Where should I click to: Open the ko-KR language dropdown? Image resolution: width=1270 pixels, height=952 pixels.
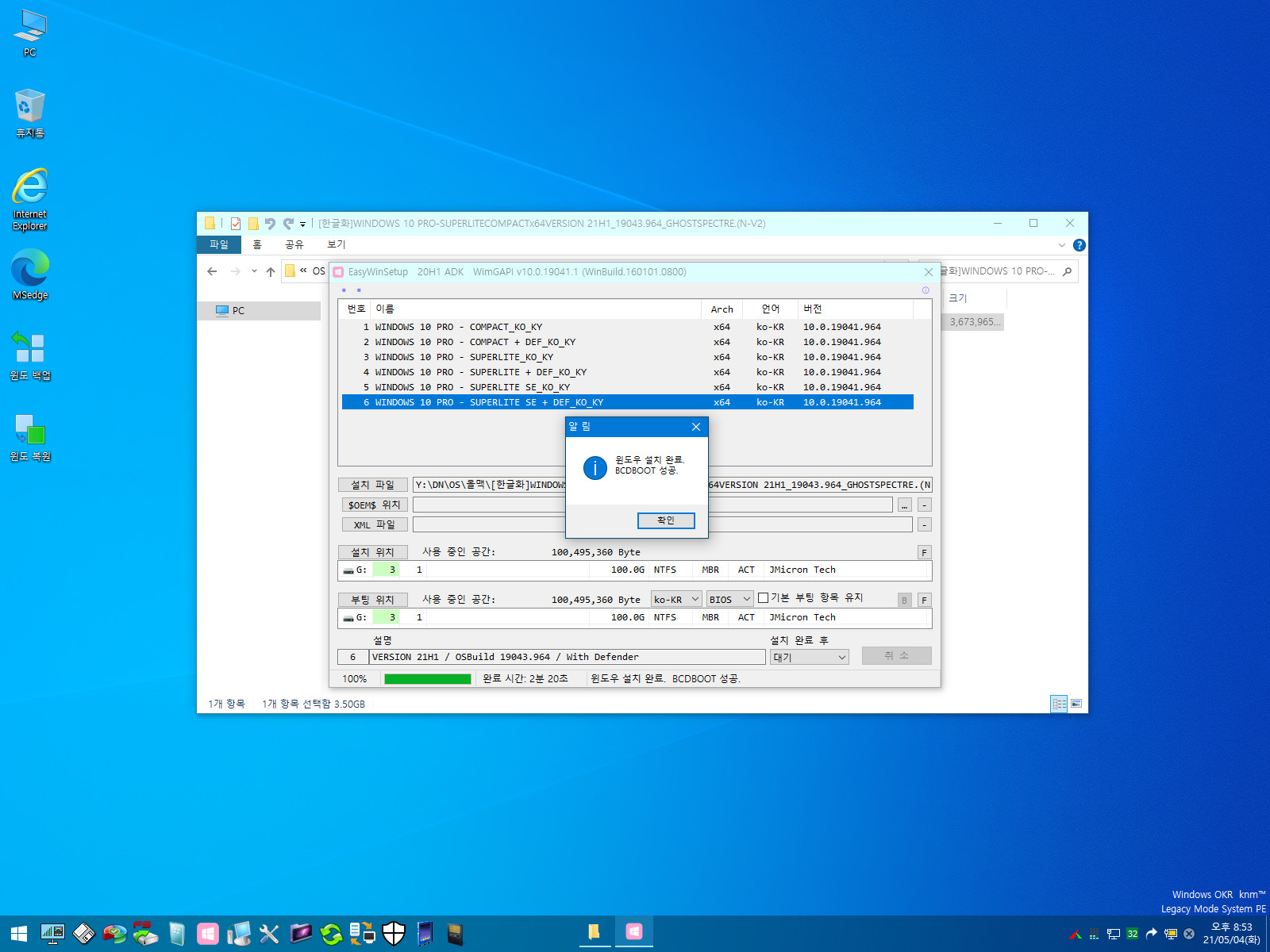click(x=677, y=599)
